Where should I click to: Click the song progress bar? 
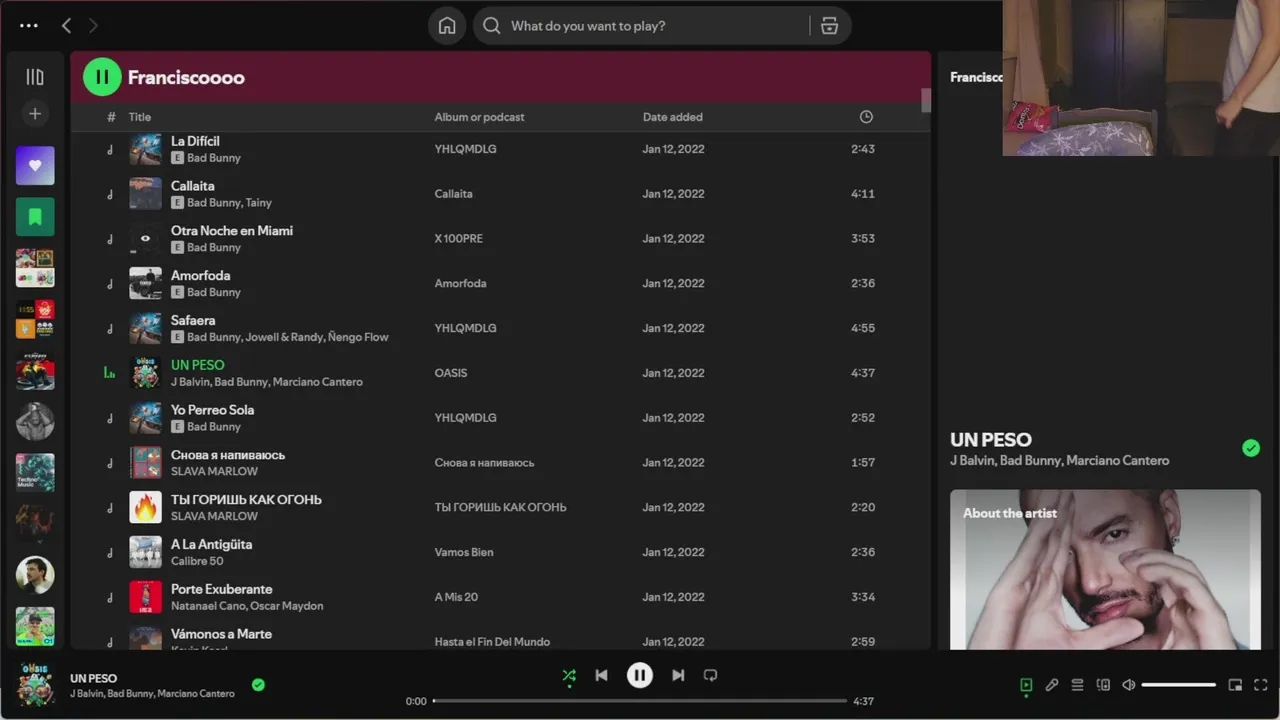640,701
